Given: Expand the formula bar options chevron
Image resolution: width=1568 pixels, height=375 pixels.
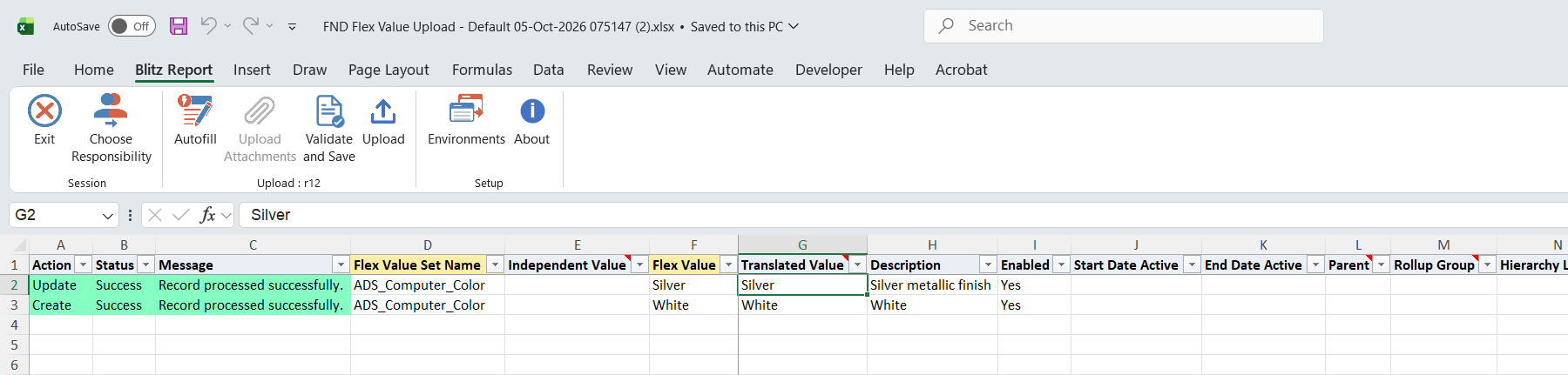Looking at the screenshot, I should tap(226, 215).
